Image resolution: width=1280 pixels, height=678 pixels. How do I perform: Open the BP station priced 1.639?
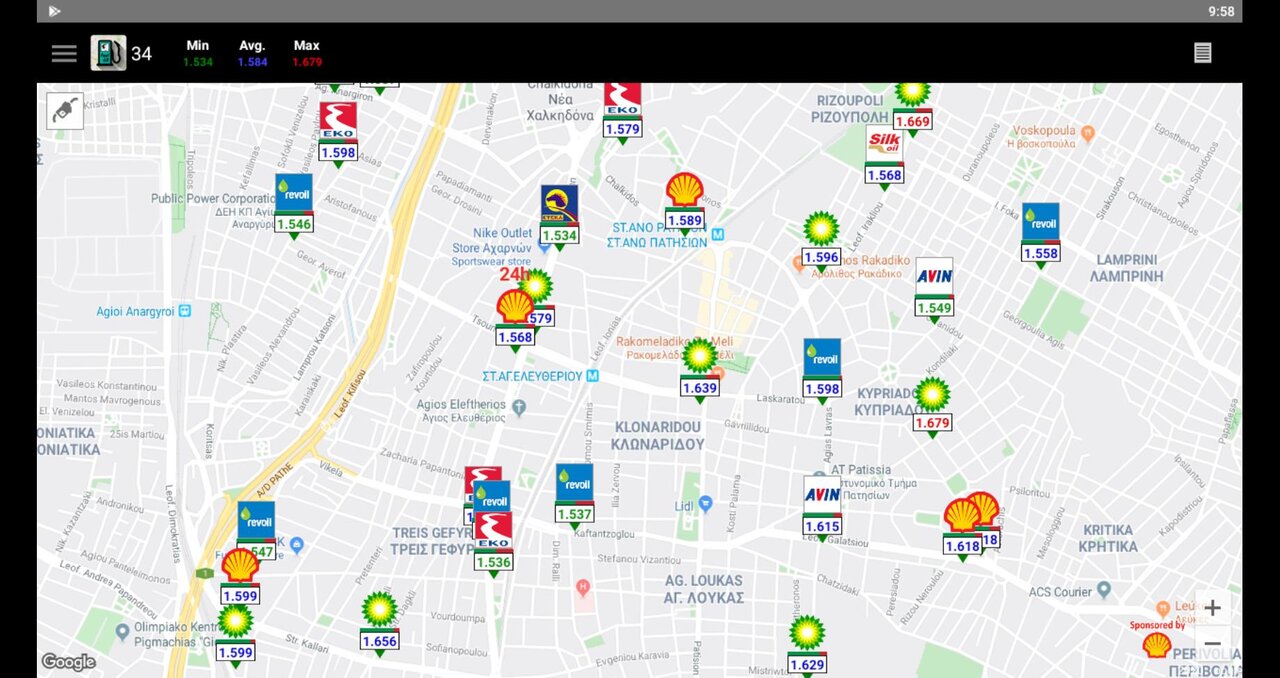coord(699,369)
